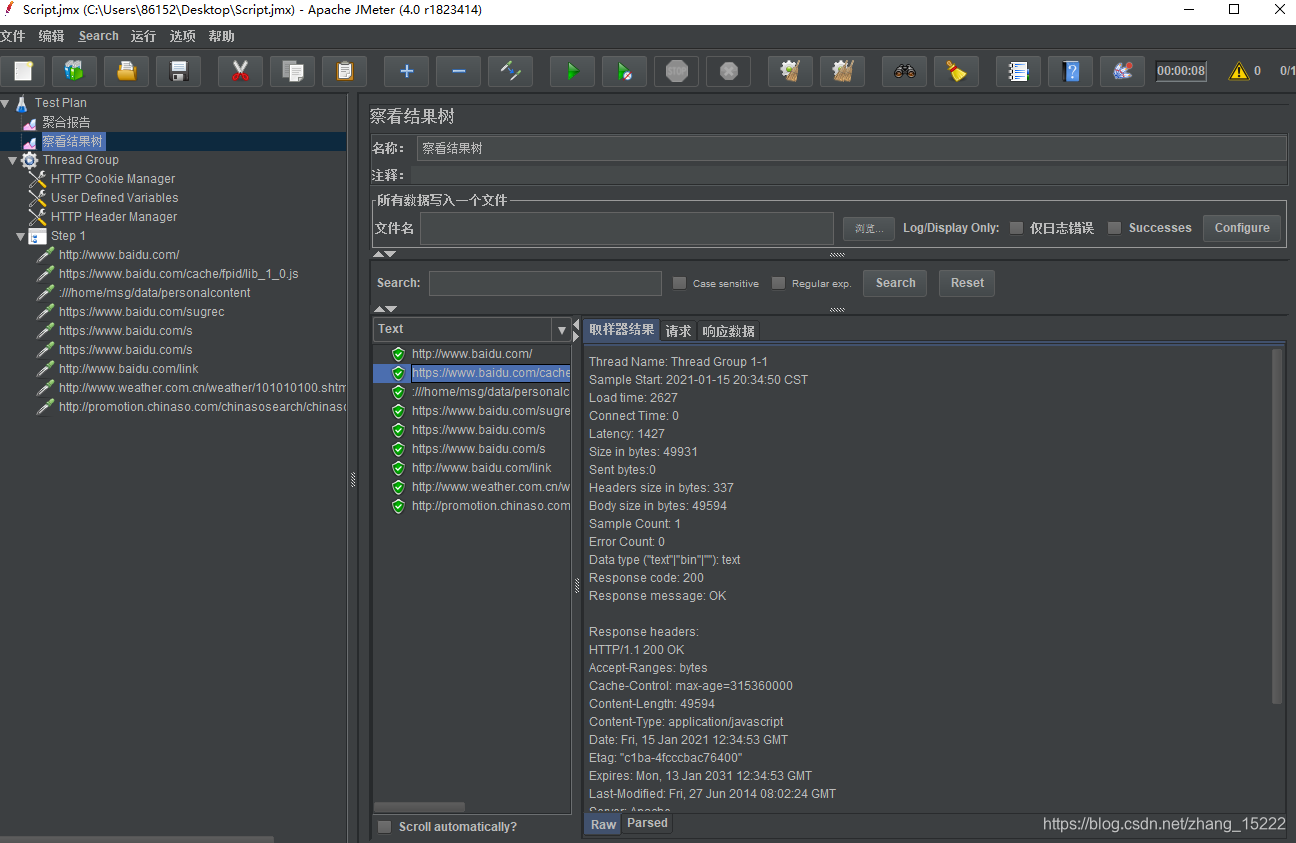Cut selected element with scissors icon

tap(240, 71)
